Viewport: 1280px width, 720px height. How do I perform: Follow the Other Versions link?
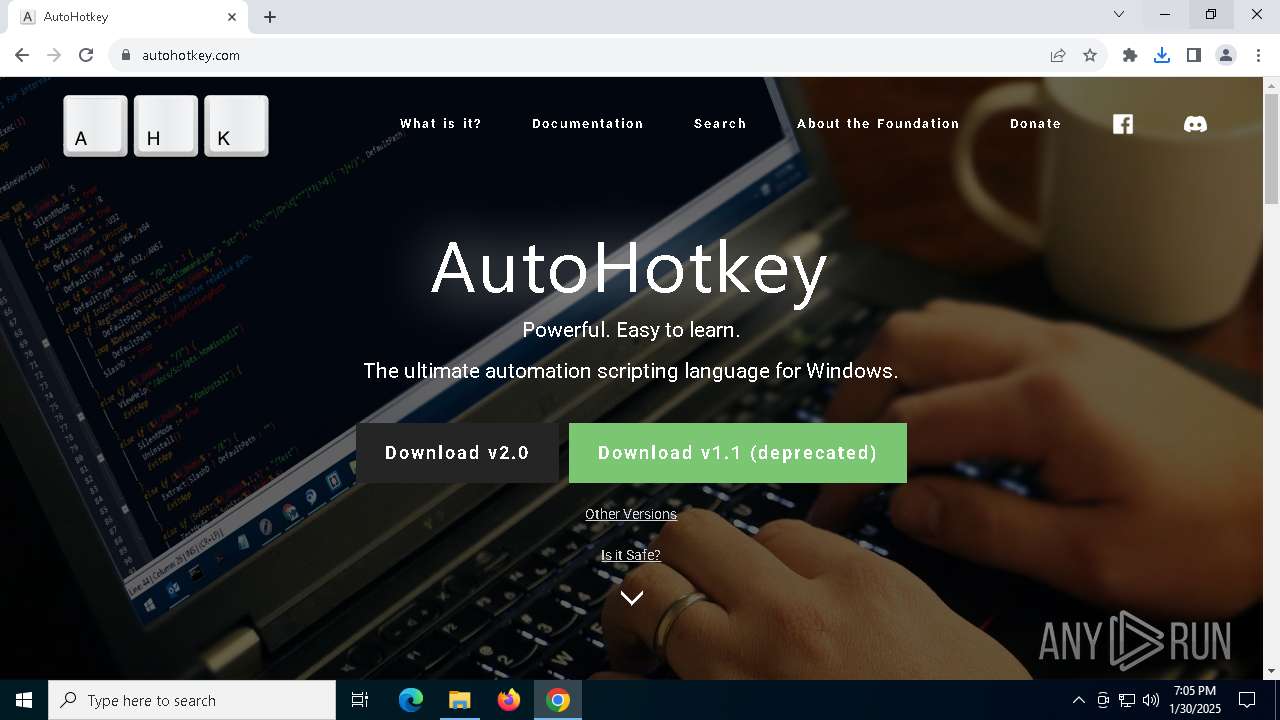[x=631, y=514]
